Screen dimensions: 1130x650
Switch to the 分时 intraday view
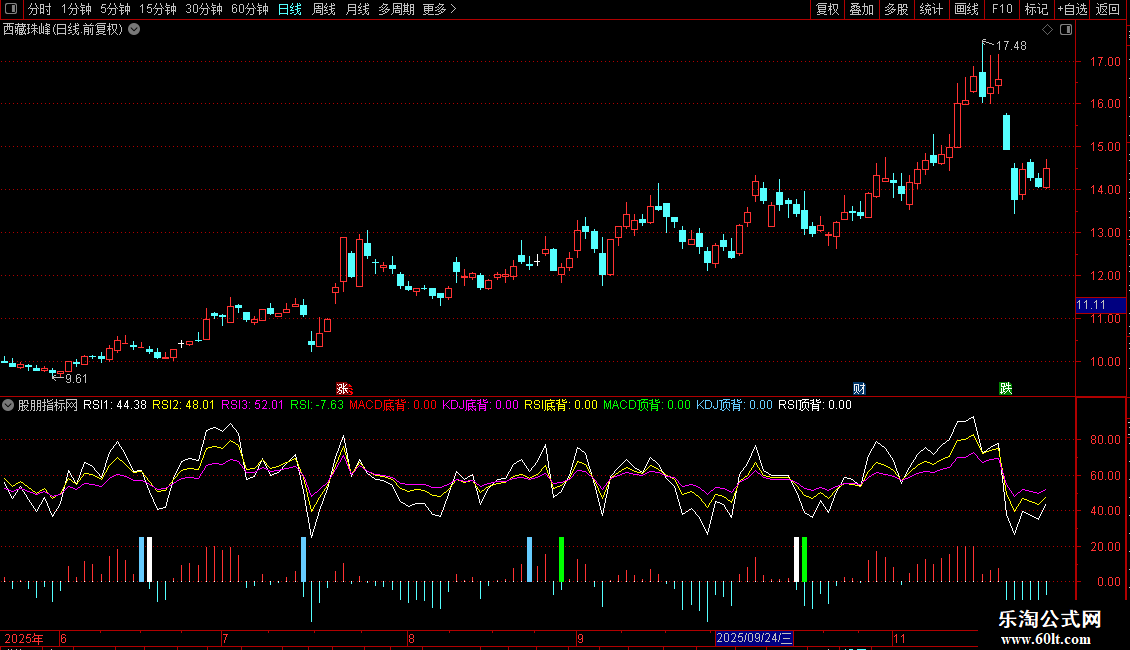point(40,9)
